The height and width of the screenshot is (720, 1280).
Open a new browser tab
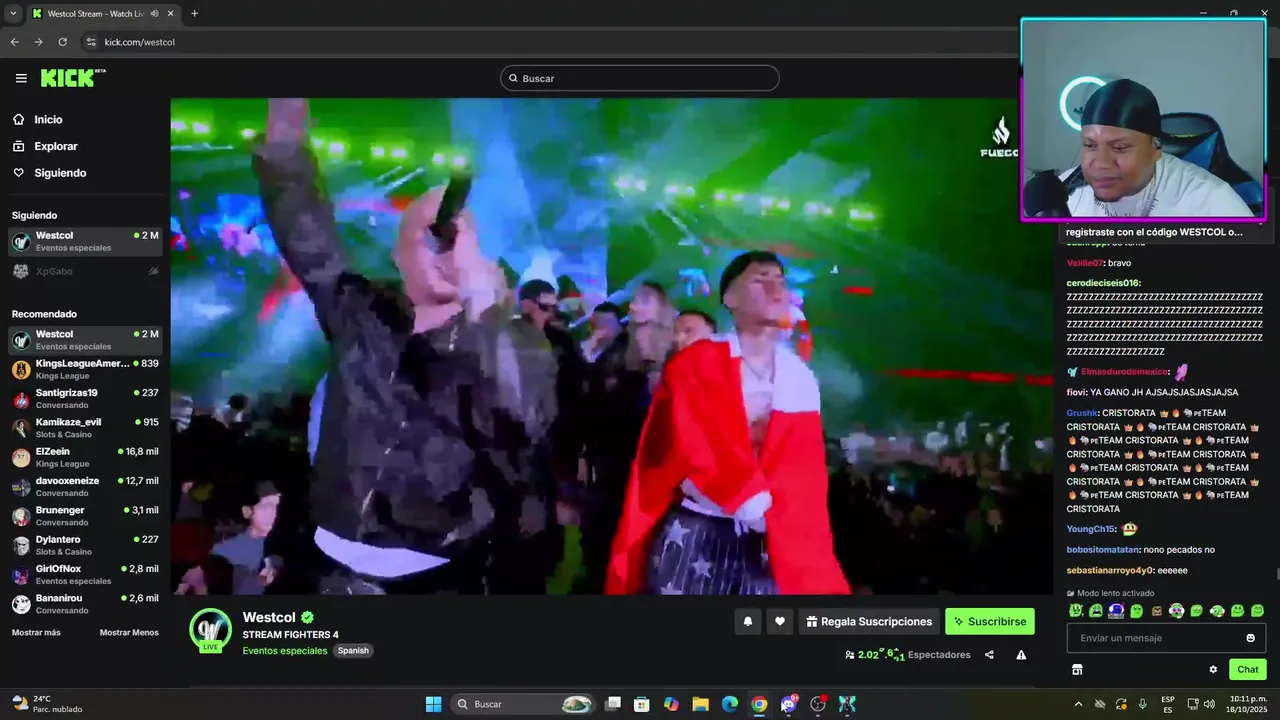click(x=194, y=13)
